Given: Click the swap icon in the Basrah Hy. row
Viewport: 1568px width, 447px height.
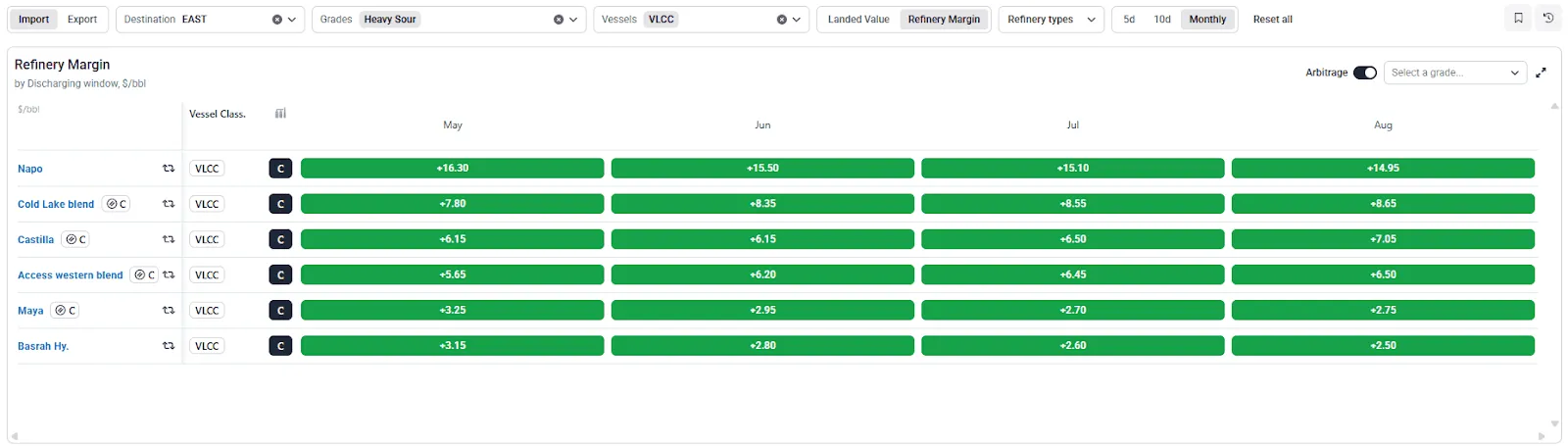Looking at the screenshot, I should (x=169, y=346).
